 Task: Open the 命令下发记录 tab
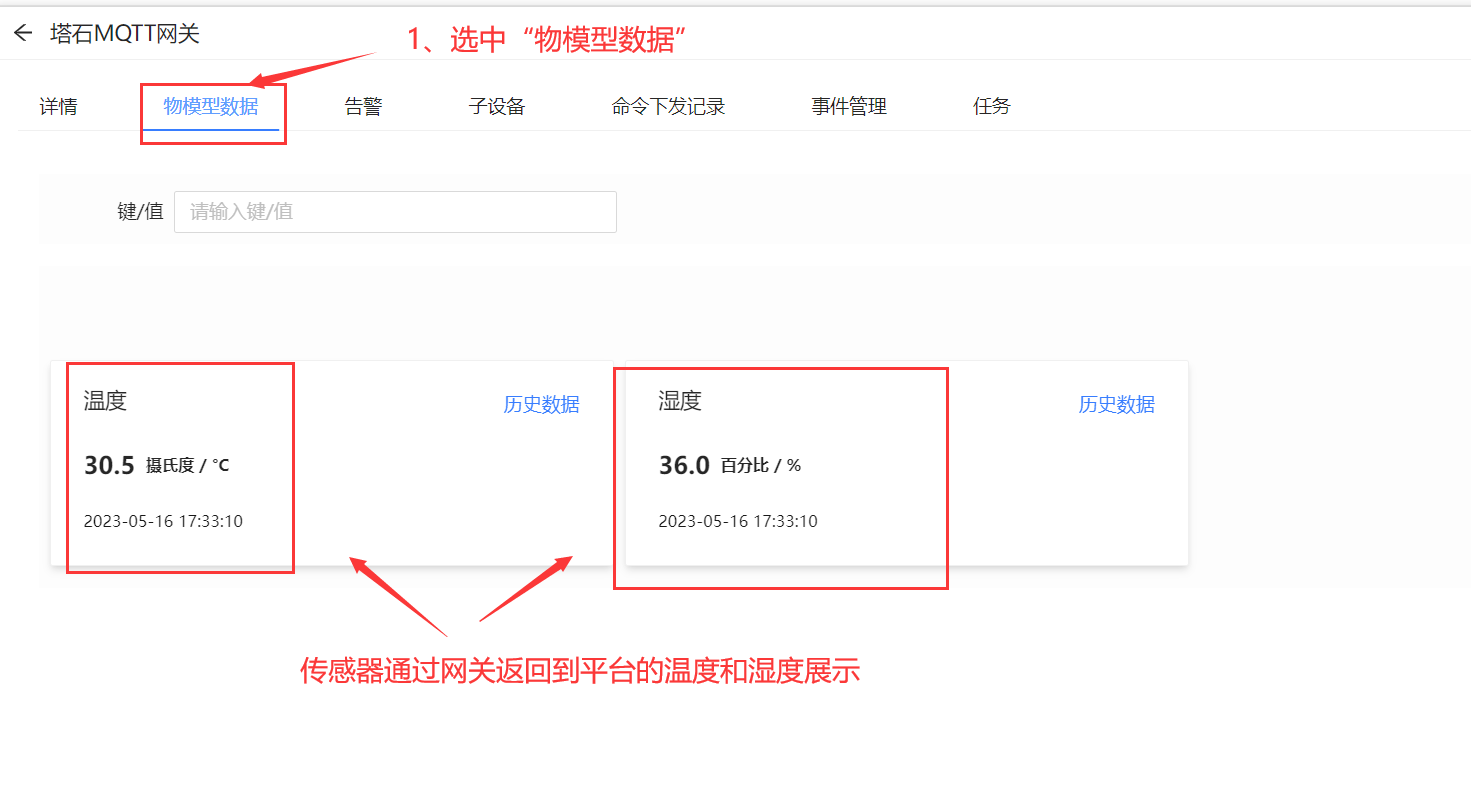668,107
